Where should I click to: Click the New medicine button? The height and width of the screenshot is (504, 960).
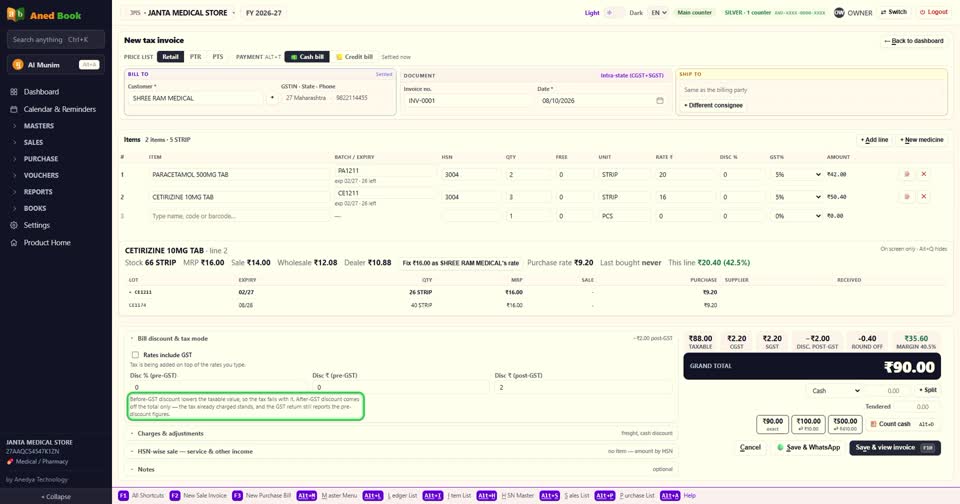tap(921, 140)
